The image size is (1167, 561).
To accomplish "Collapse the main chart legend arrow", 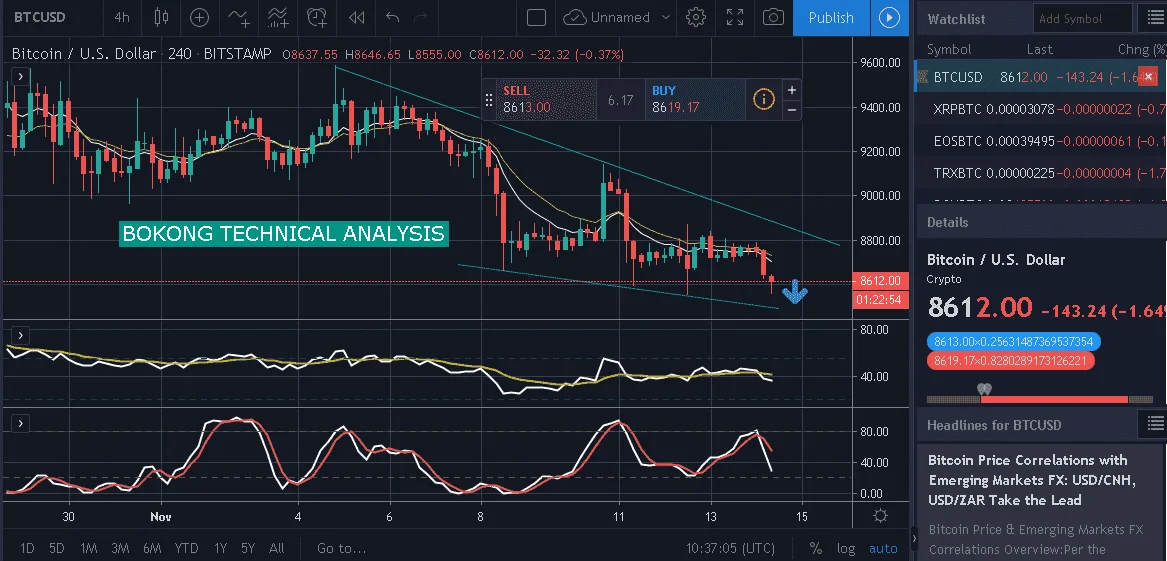I will [x=20, y=76].
